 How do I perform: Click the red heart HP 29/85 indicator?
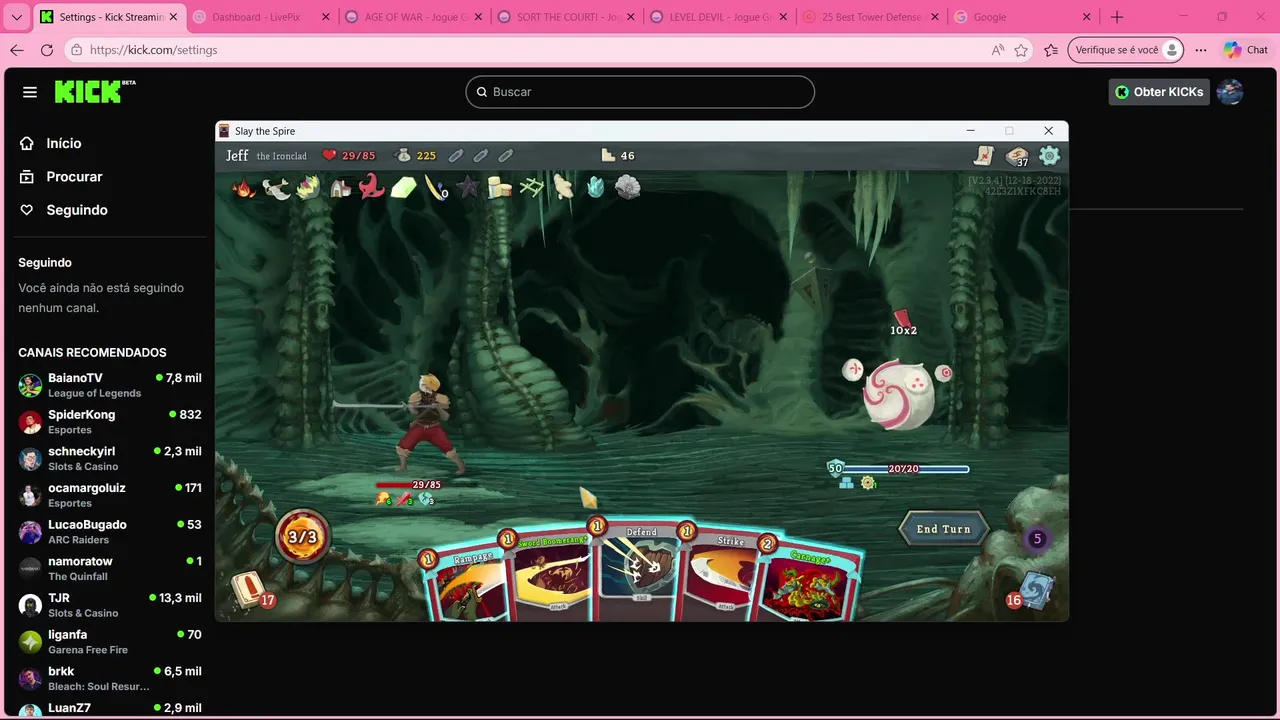click(x=349, y=156)
